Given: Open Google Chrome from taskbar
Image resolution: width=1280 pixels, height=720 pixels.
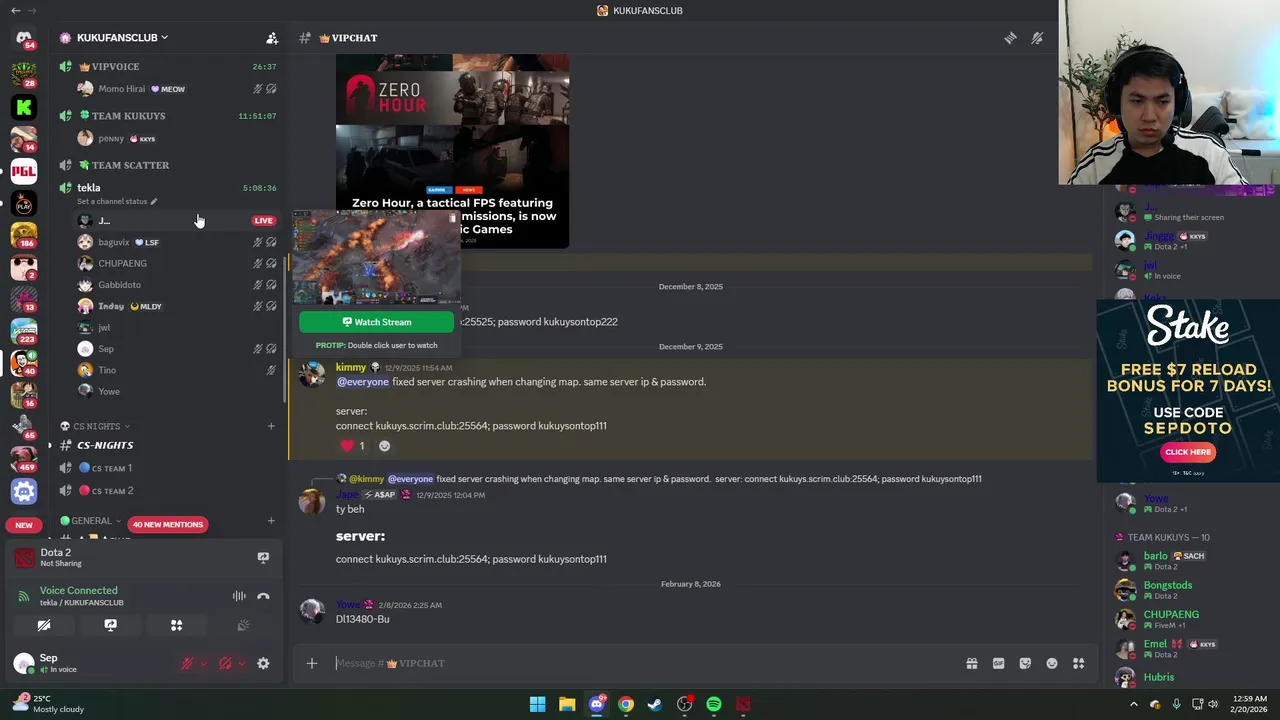Looking at the screenshot, I should click(x=625, y=704).
